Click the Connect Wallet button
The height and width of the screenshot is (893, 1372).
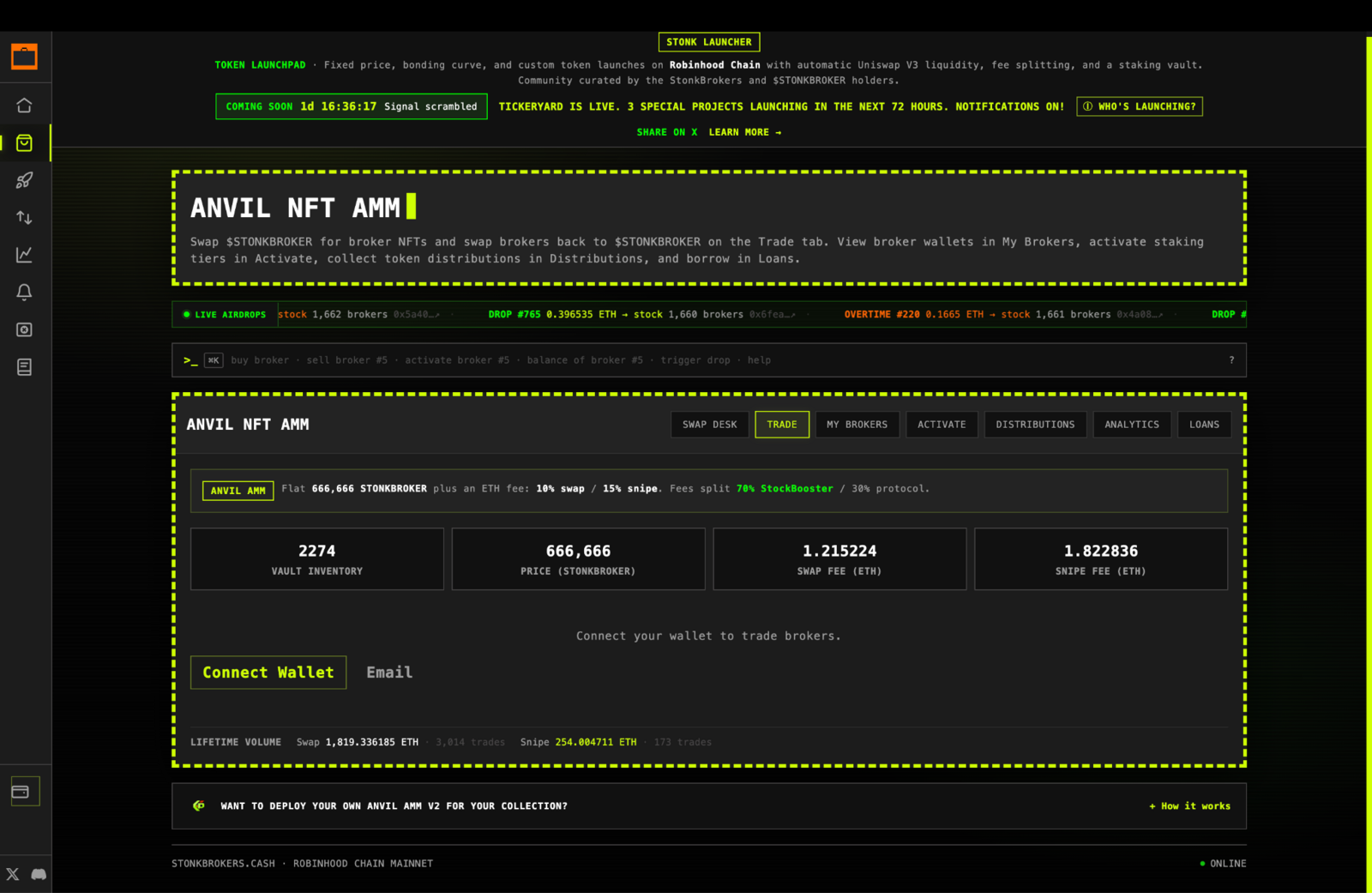click(x=268, y=673)
